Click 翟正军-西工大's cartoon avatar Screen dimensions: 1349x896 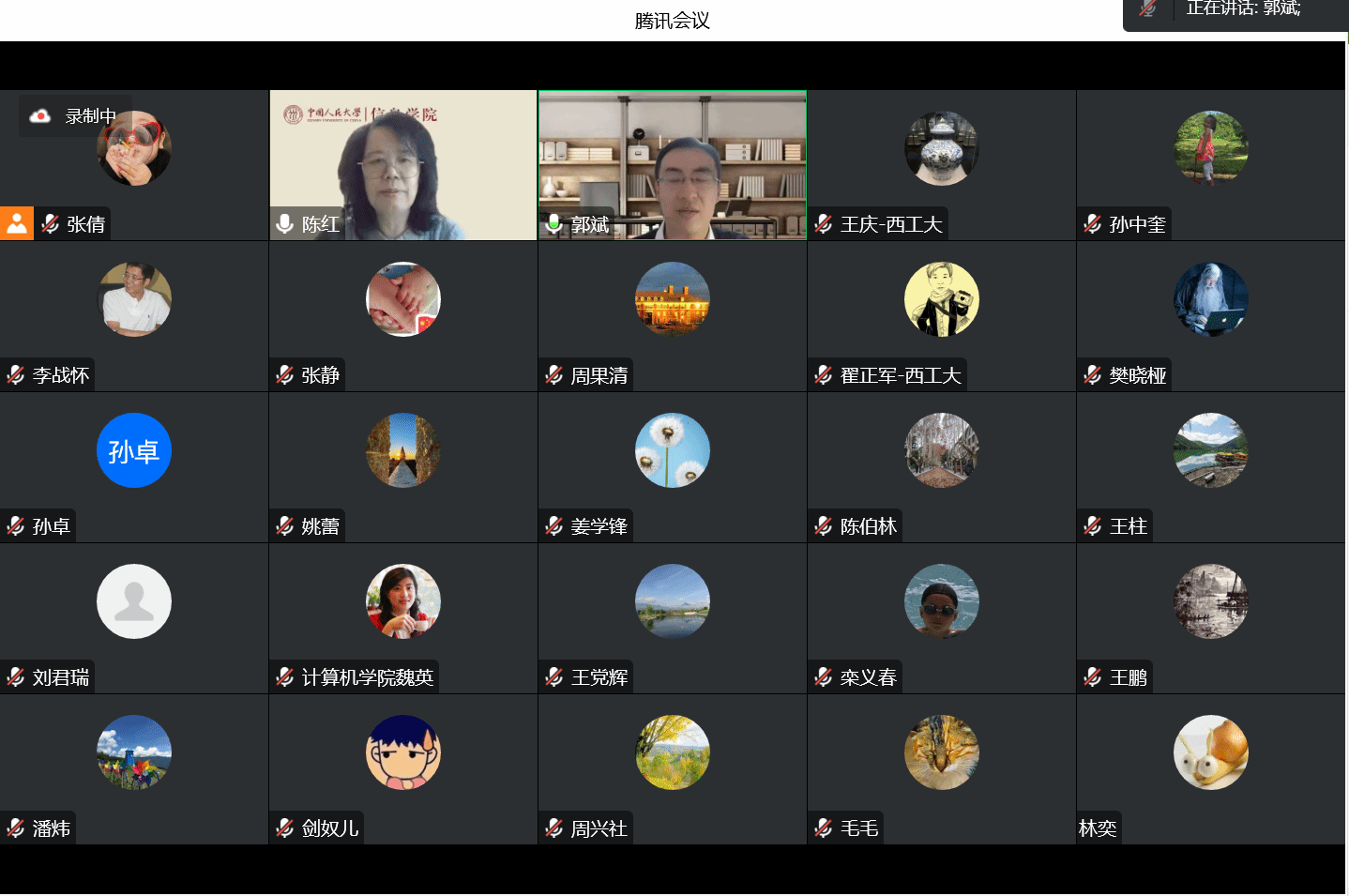coord(941,299)
